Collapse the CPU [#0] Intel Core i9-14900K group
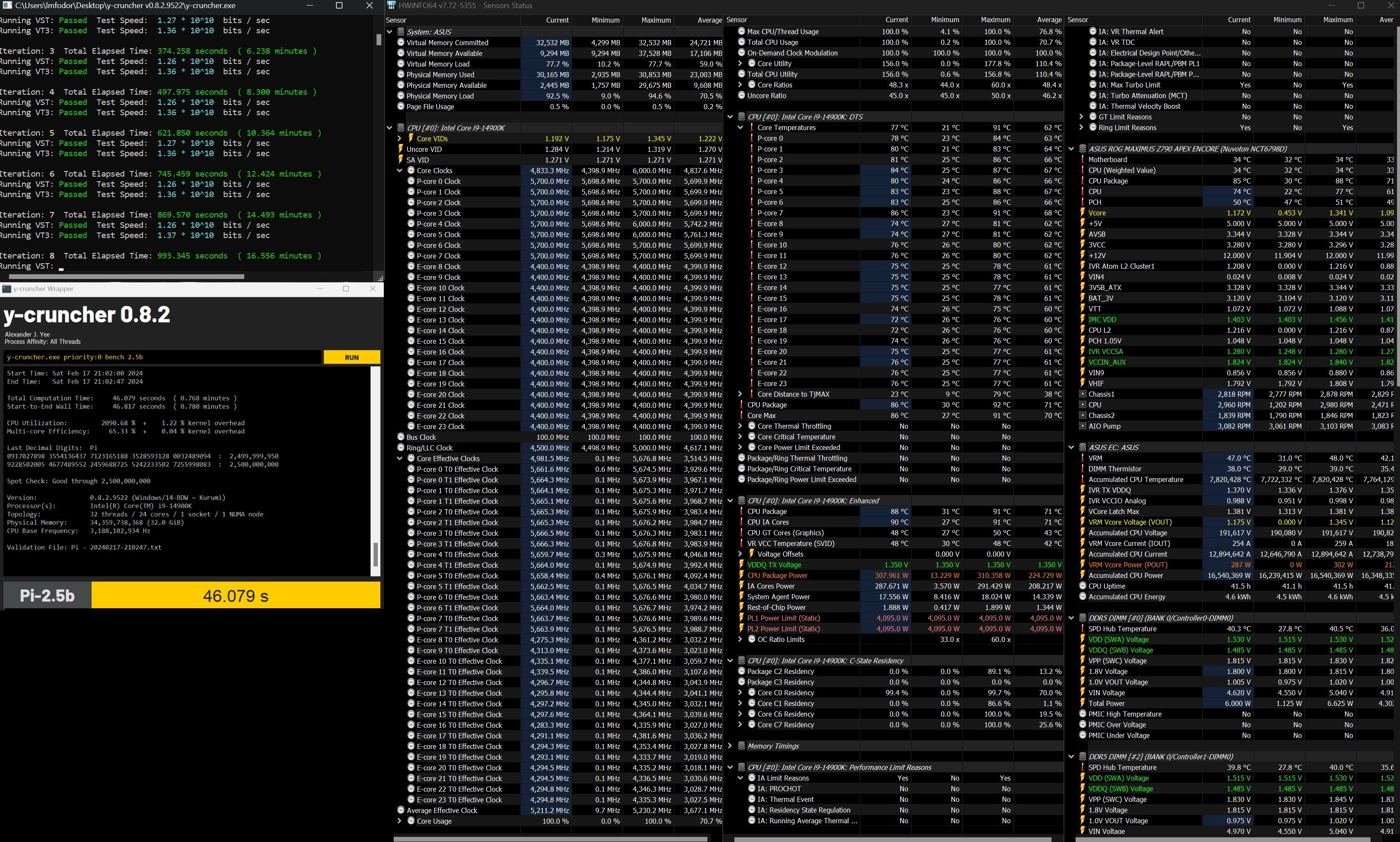The height and width of the screenshot is (842, 1400). (390, 128)
